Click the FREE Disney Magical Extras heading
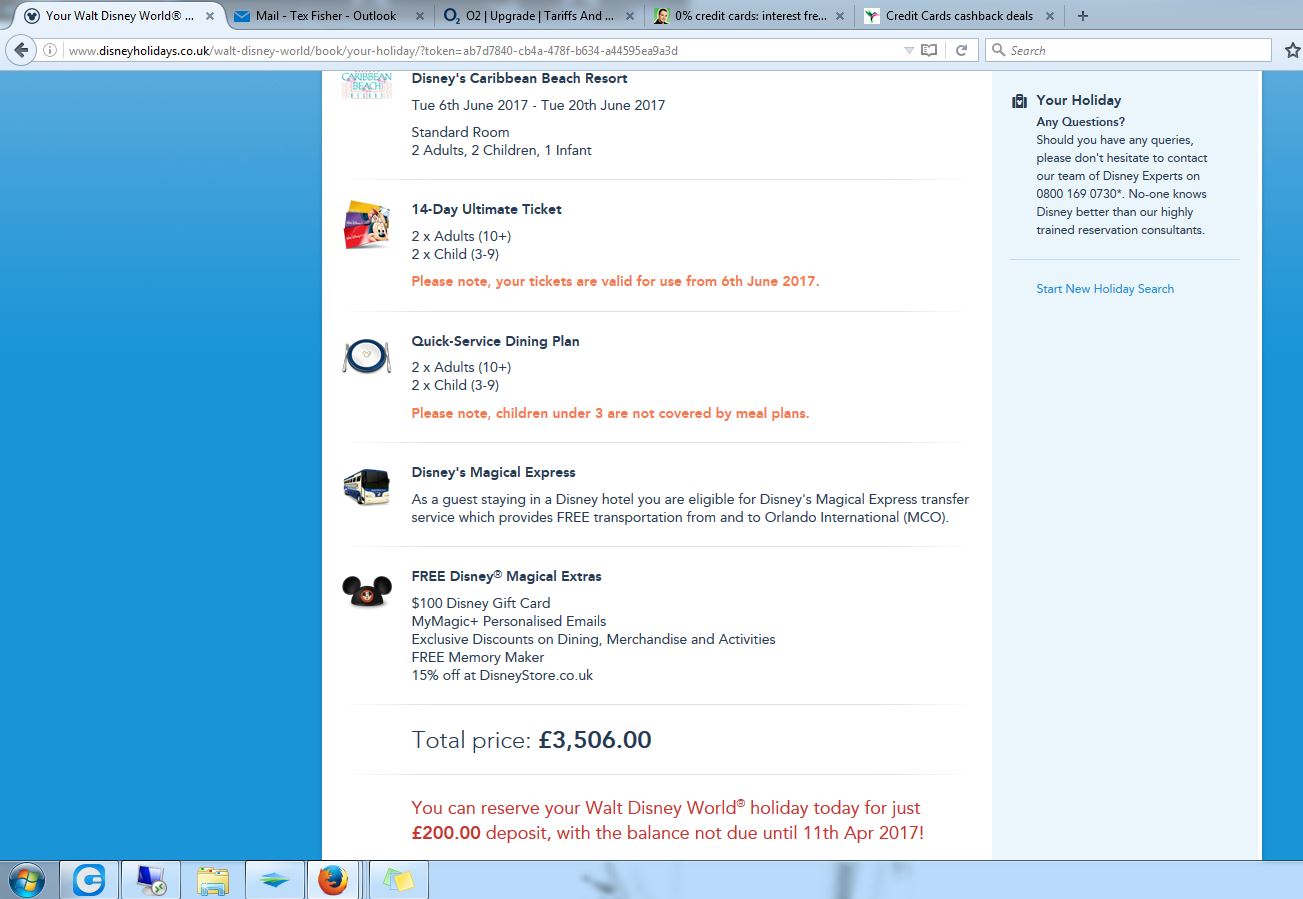1303x899 pixels. 506,576
